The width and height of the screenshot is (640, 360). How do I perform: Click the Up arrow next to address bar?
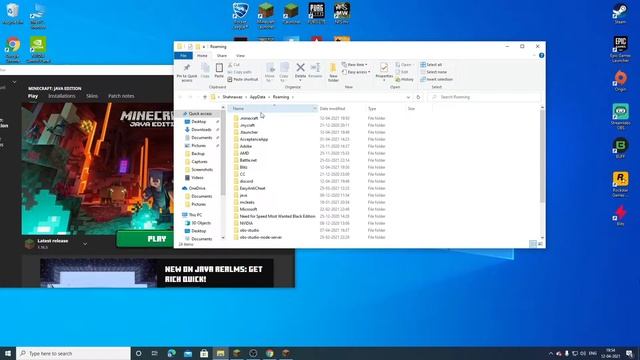[x=205, y=97]
